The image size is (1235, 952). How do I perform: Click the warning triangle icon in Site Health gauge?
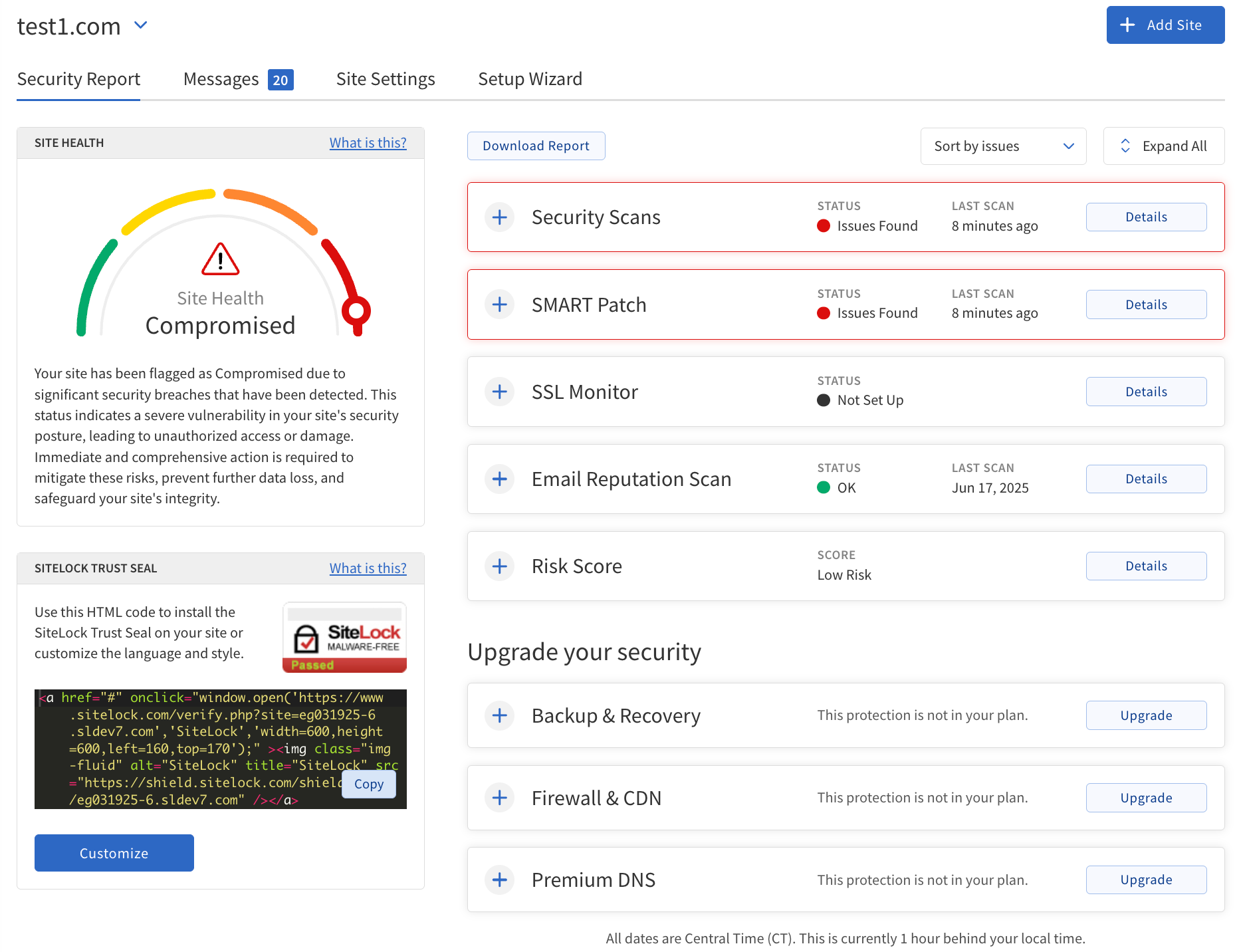pyautogui.click(x=220, y=259)
